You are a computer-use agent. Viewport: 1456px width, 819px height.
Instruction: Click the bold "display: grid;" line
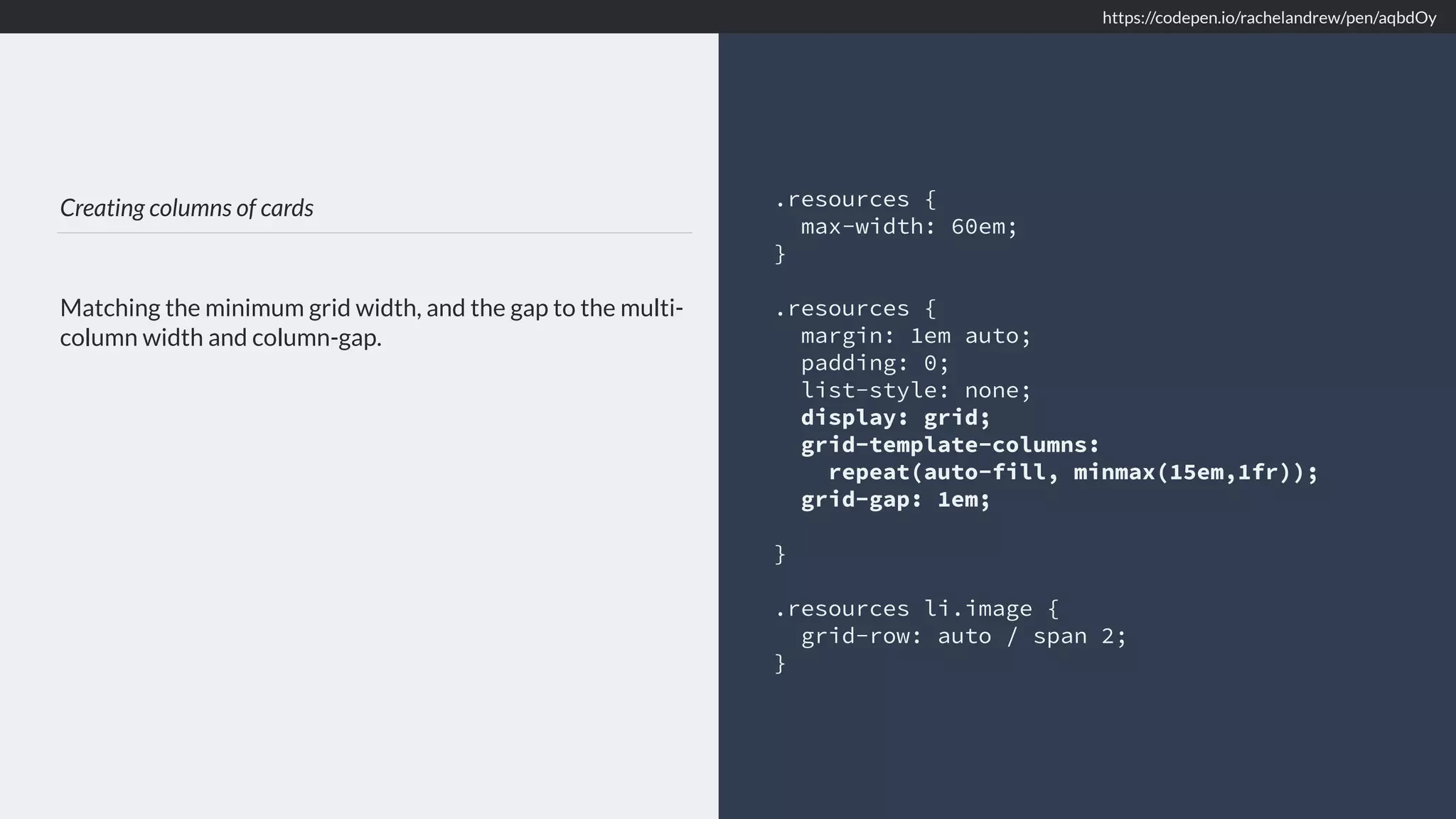pos(895,417)
